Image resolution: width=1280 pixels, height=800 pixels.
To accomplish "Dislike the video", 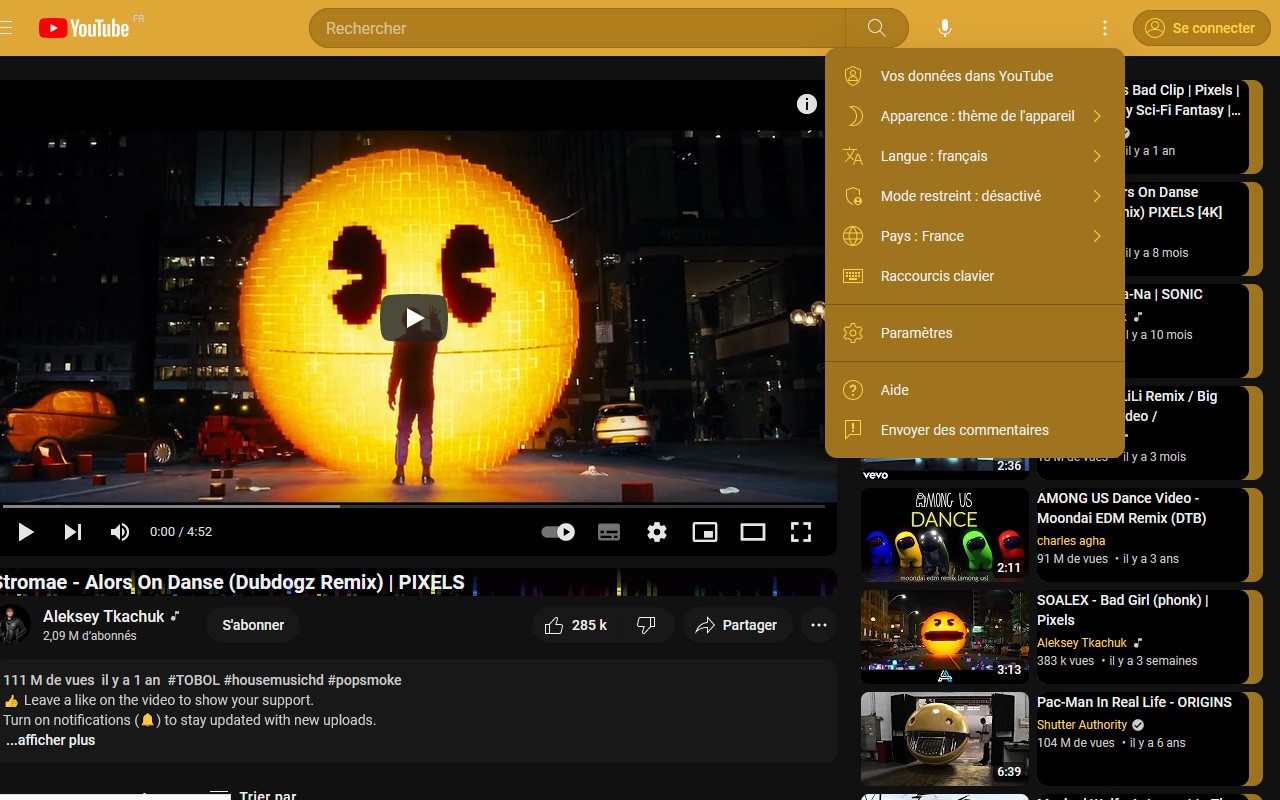I will click(646, 625).
